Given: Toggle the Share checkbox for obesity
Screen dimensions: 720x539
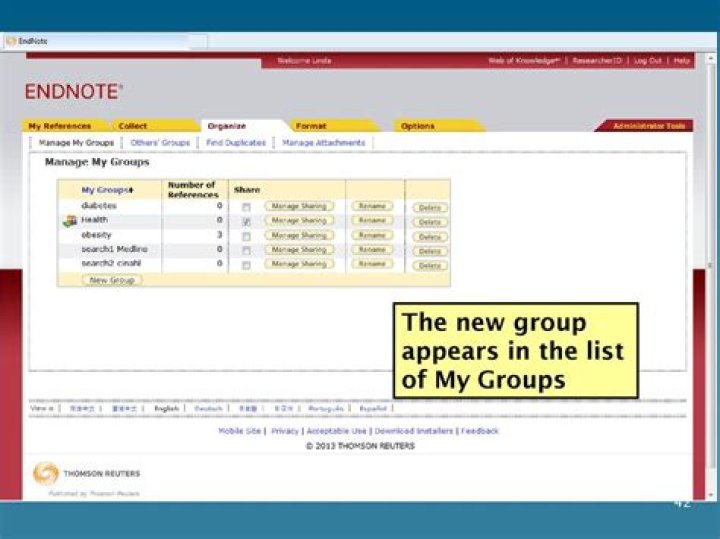Looking at the screenshot, I should point(247,237).
